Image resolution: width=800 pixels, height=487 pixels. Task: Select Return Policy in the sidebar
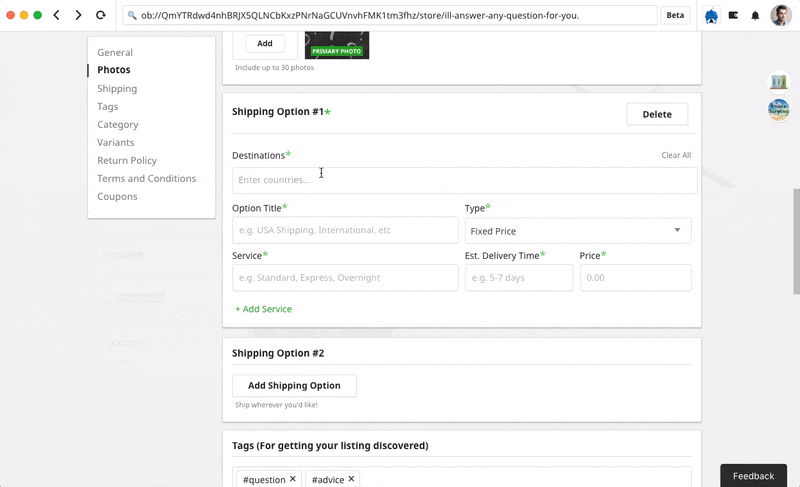(127, 160)
